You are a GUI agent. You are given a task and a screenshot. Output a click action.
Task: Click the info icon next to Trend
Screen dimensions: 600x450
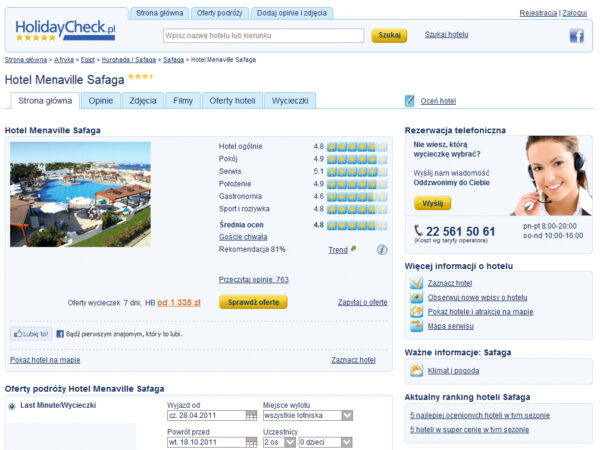click(381, 249)
